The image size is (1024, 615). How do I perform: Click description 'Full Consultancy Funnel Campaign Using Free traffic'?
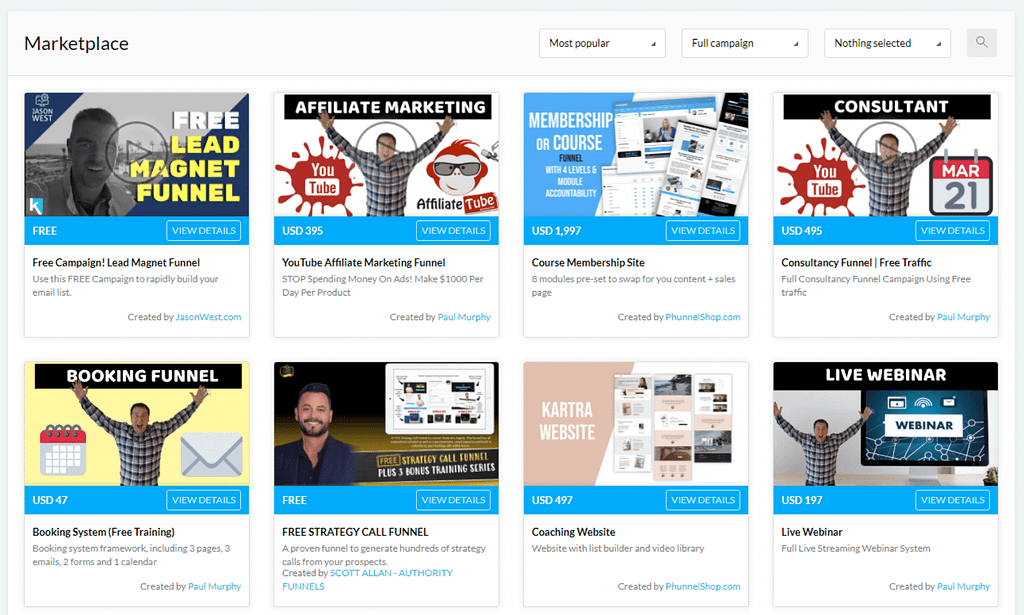tap(876, 285)
